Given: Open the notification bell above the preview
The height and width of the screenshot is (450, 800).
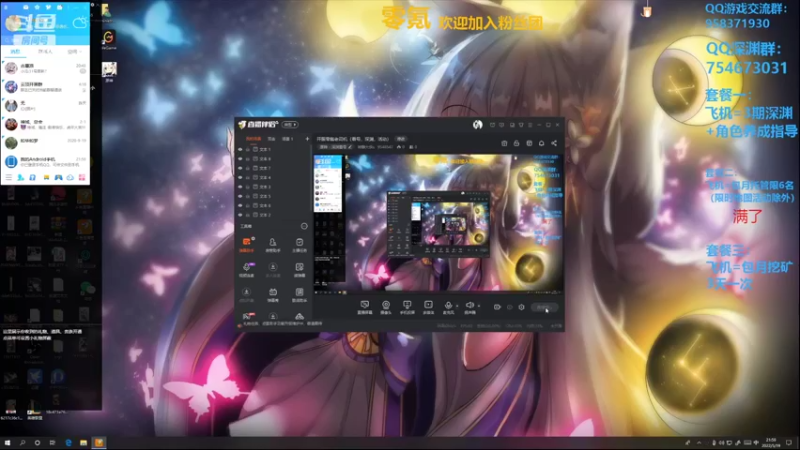Looking at the screenshot, I should [542, 143].
